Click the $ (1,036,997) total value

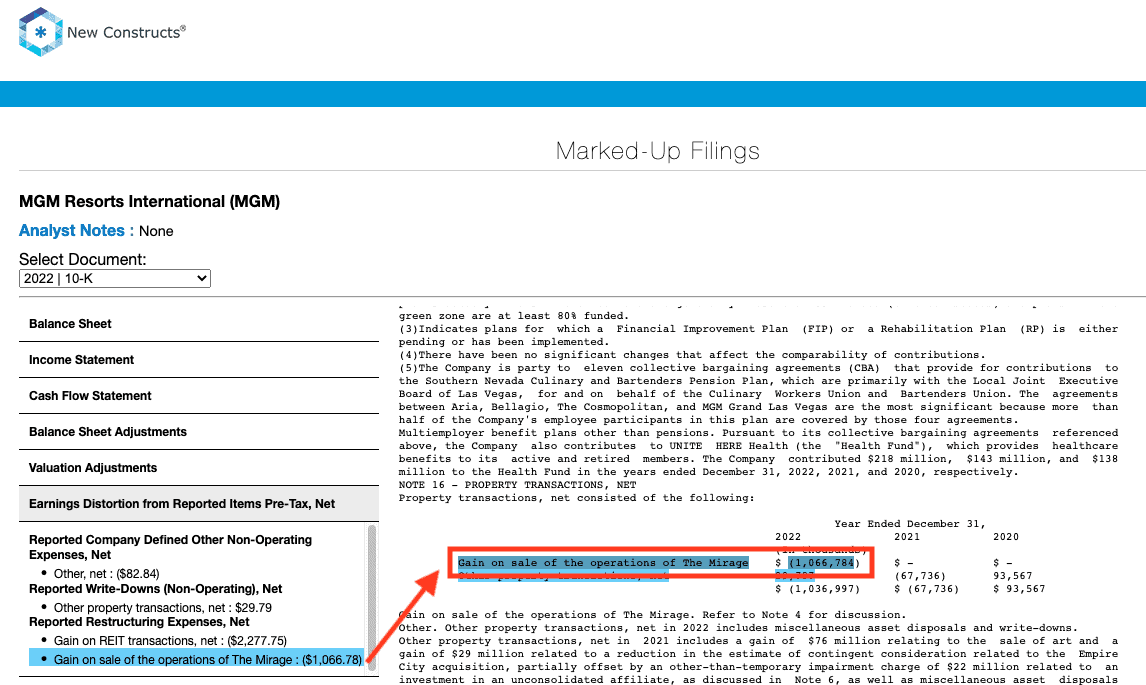[x=817, y=589]
